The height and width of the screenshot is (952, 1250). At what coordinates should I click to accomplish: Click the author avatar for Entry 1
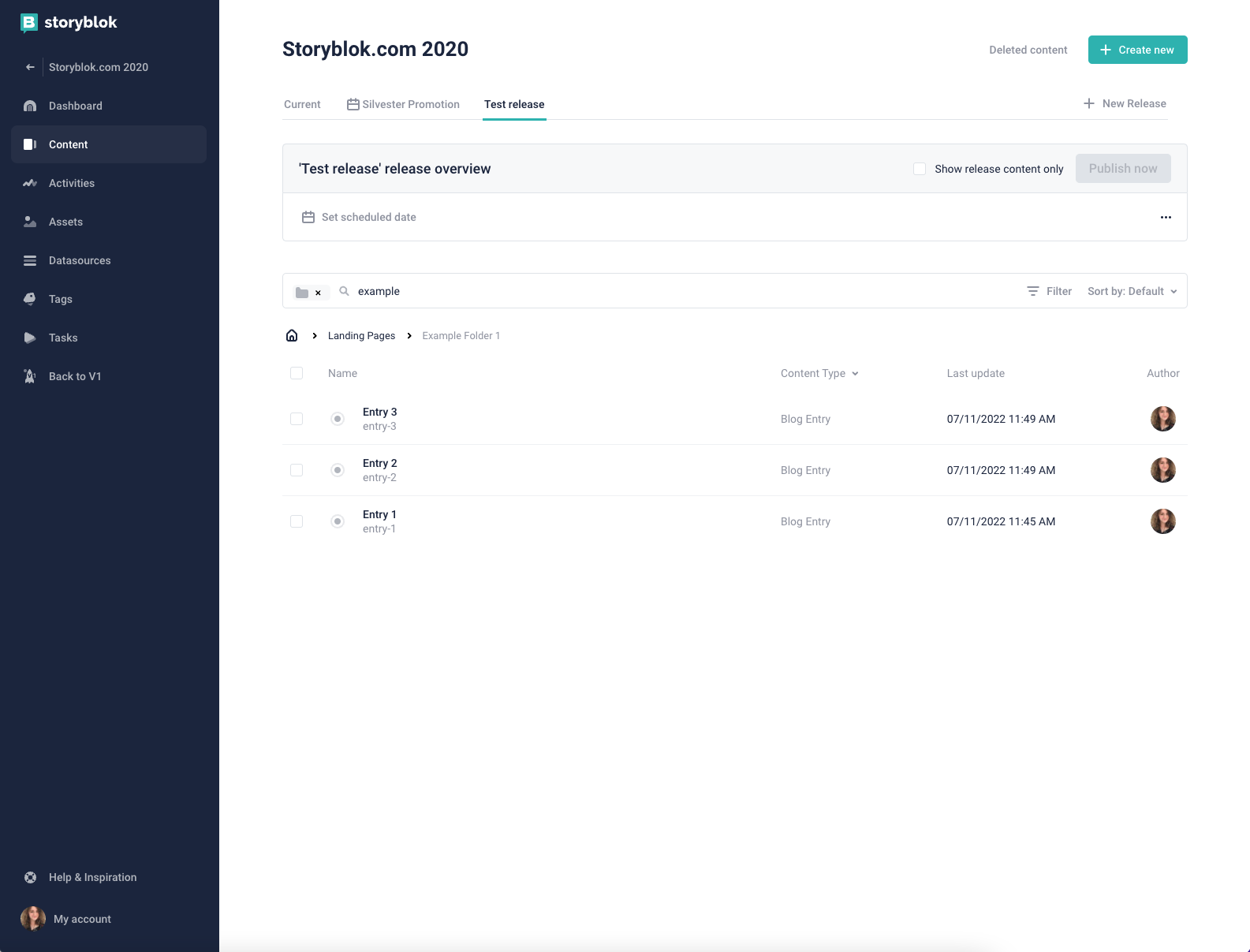coord(1163,521)
